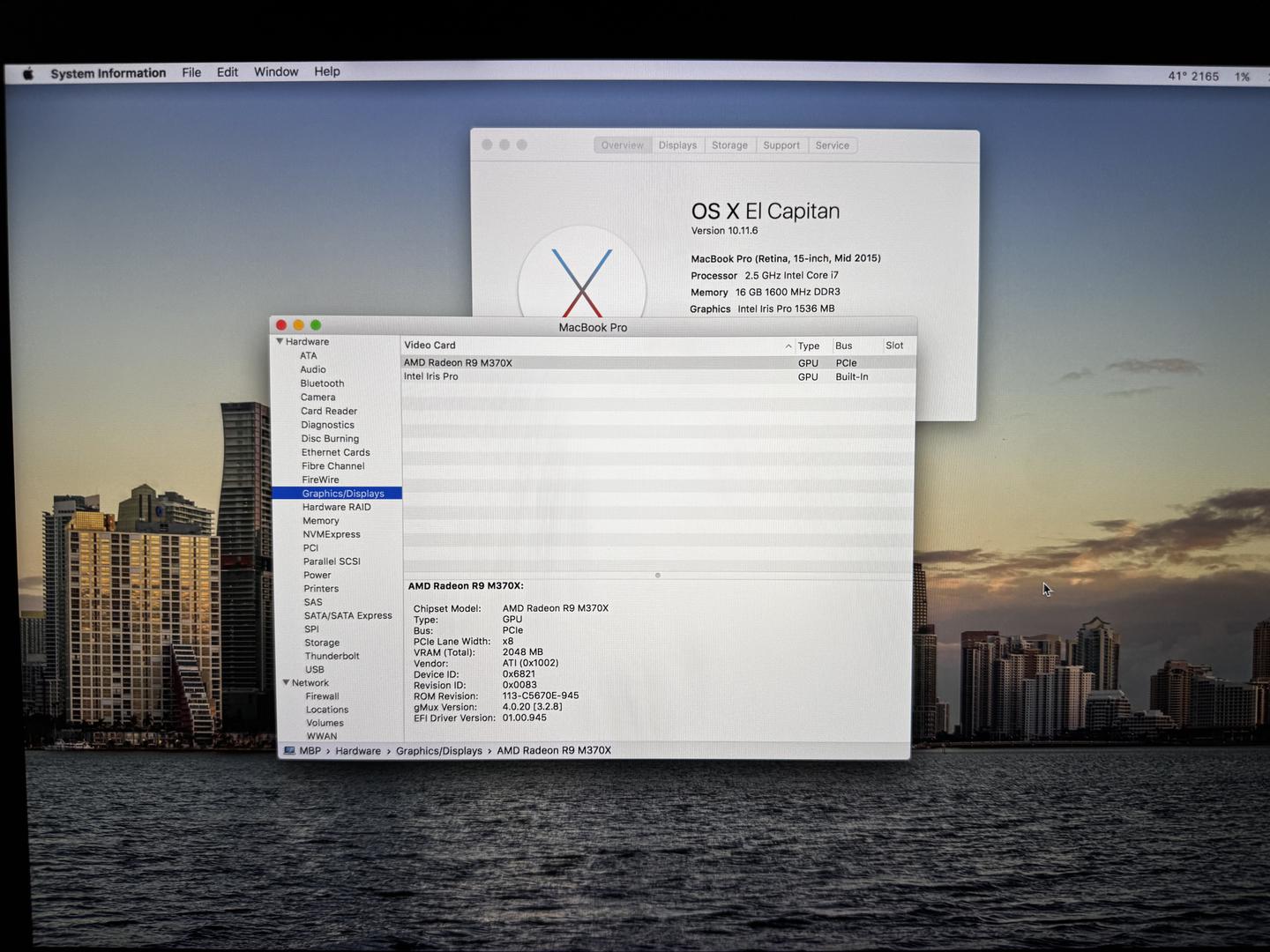
Task: Select SAS in the sidebar
Action: [x=313, y=602]
